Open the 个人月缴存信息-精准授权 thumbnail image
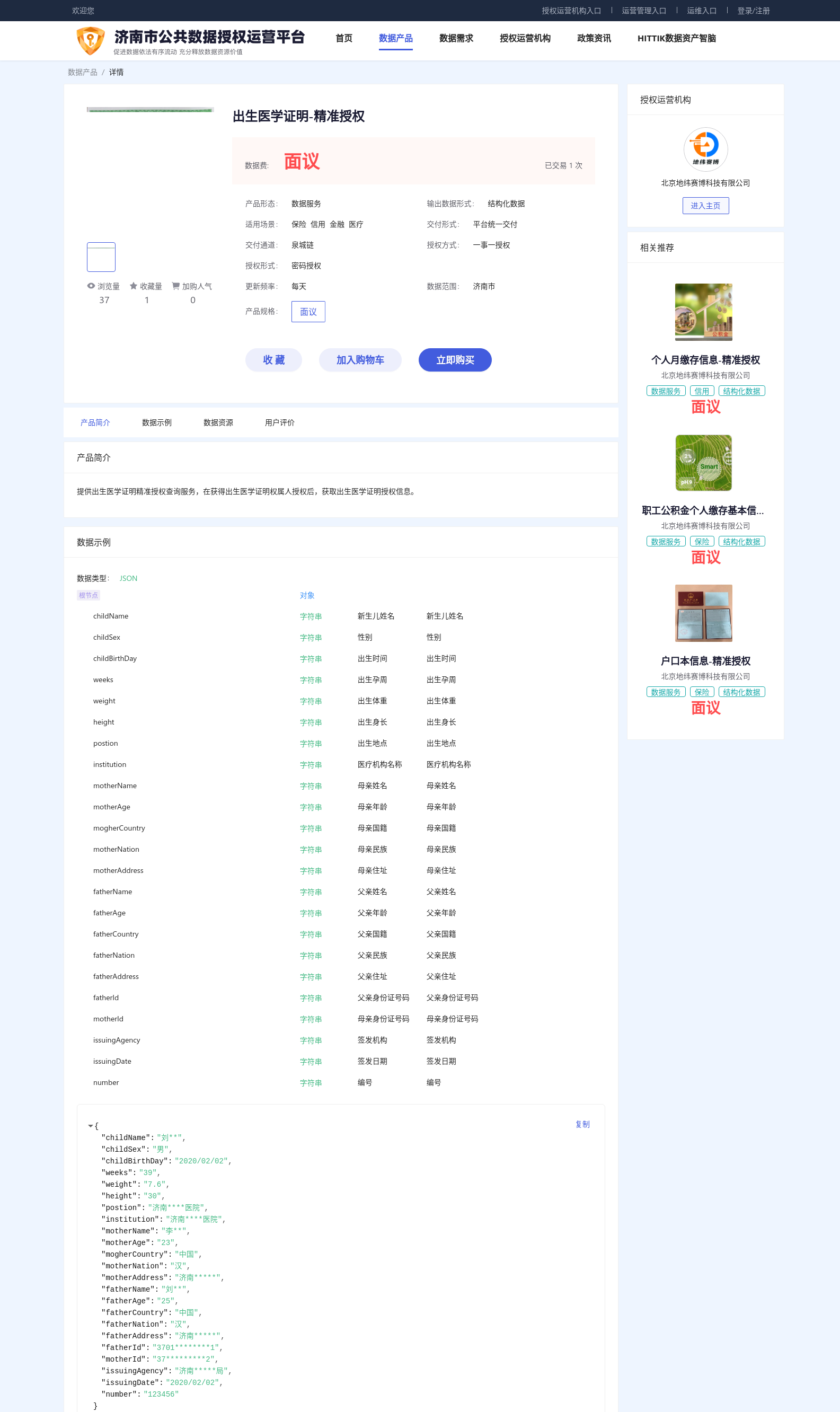This screenshot has width=840, height=1412. [704, 312]
